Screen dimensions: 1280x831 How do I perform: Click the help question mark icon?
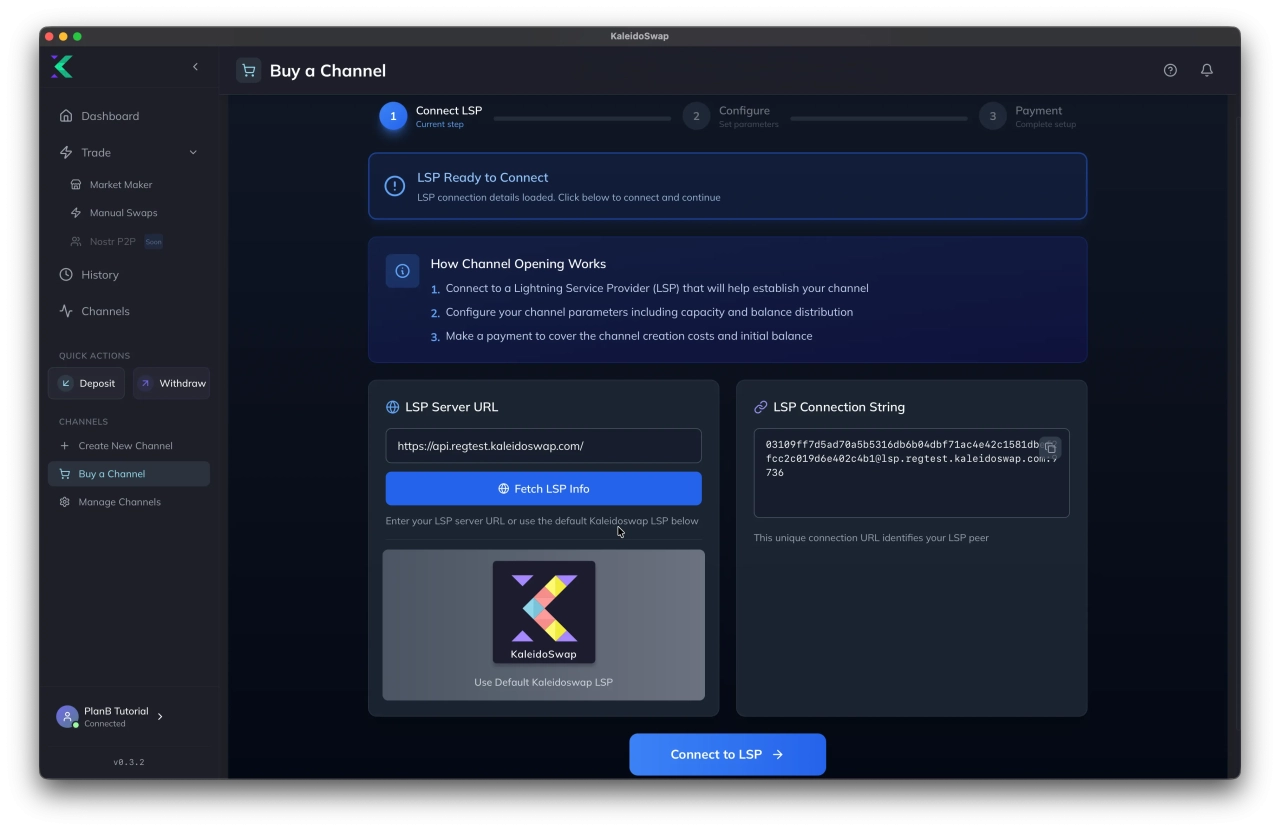(x=1170, y=70)
